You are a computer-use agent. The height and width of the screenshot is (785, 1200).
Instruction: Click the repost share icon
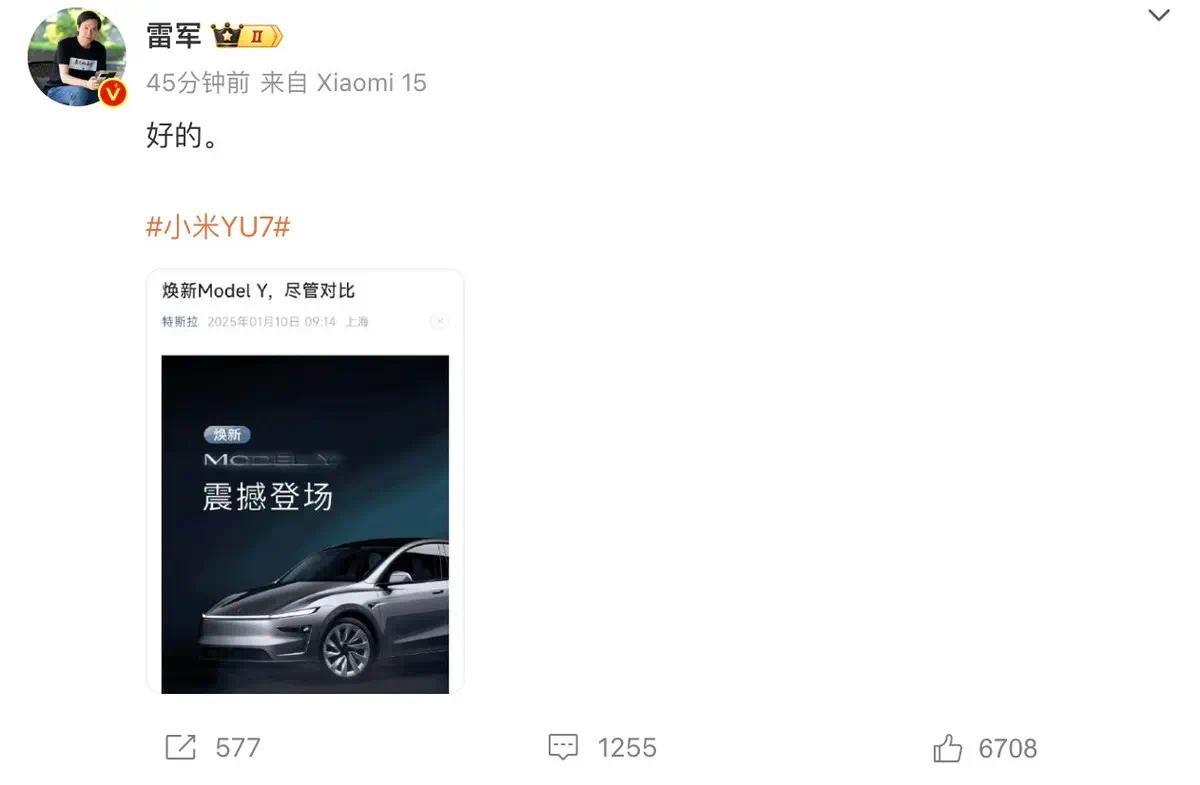click(180, 747)
